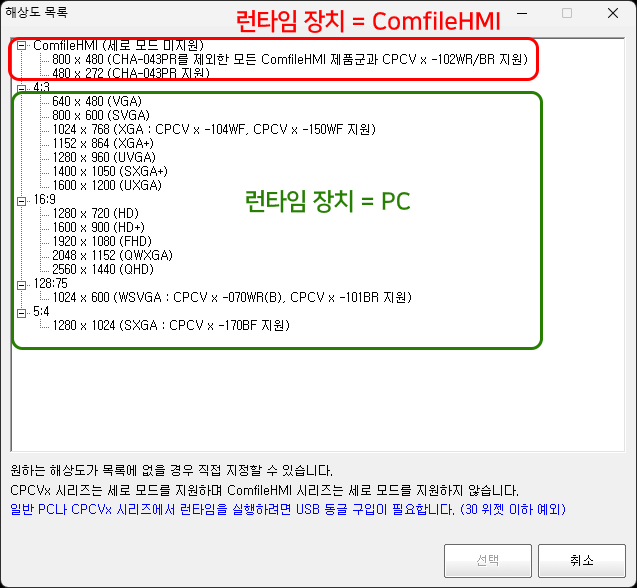This screenshot has width=637, height=588.
Task: Collapse the ComfileHMI tree group
Action: click(x=22, y=46)
